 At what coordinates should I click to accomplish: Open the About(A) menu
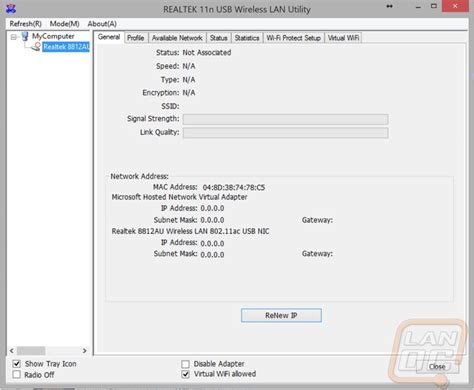pyautogui.click(x=102, y=24)
